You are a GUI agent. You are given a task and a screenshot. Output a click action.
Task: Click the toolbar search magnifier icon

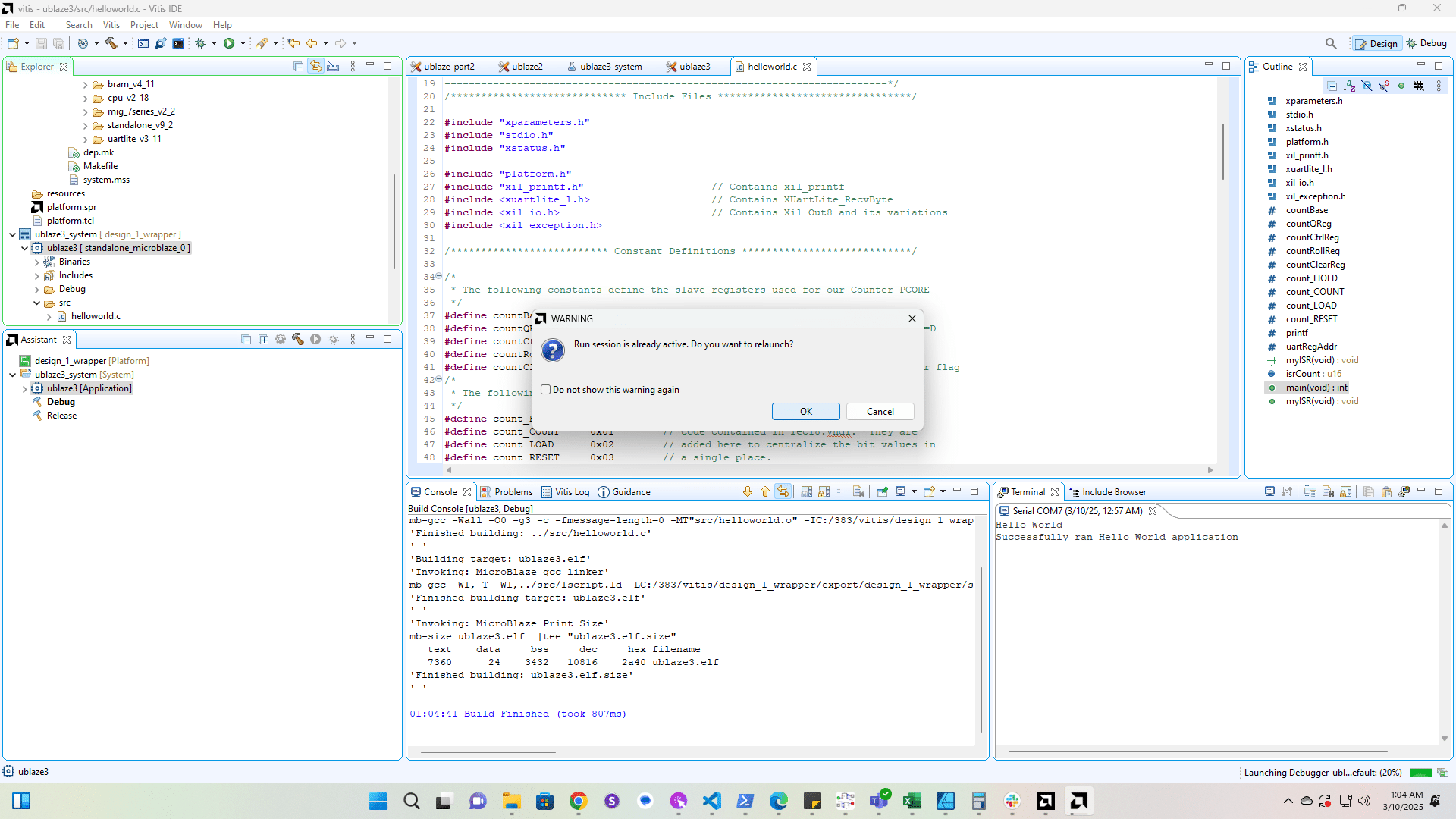[x=1331, y=43]
